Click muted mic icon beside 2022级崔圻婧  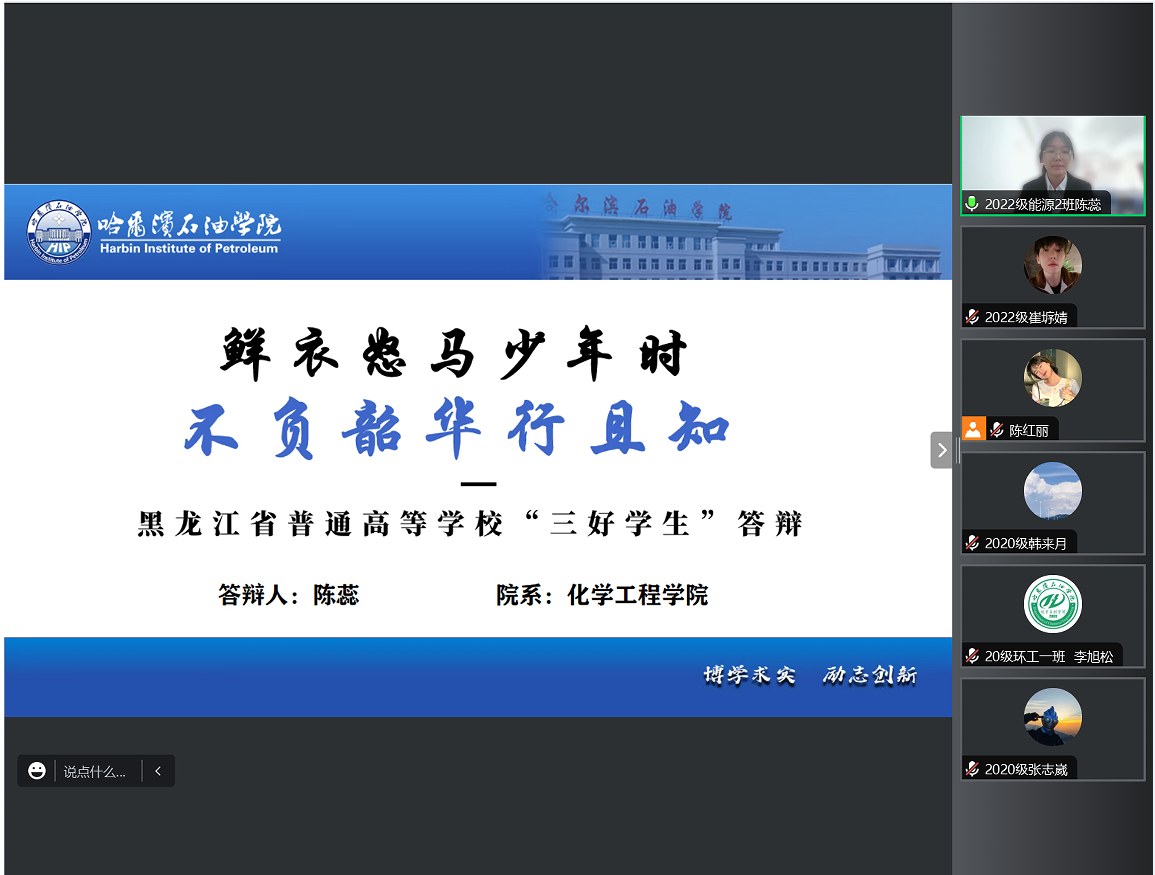(x=971, y=317)
